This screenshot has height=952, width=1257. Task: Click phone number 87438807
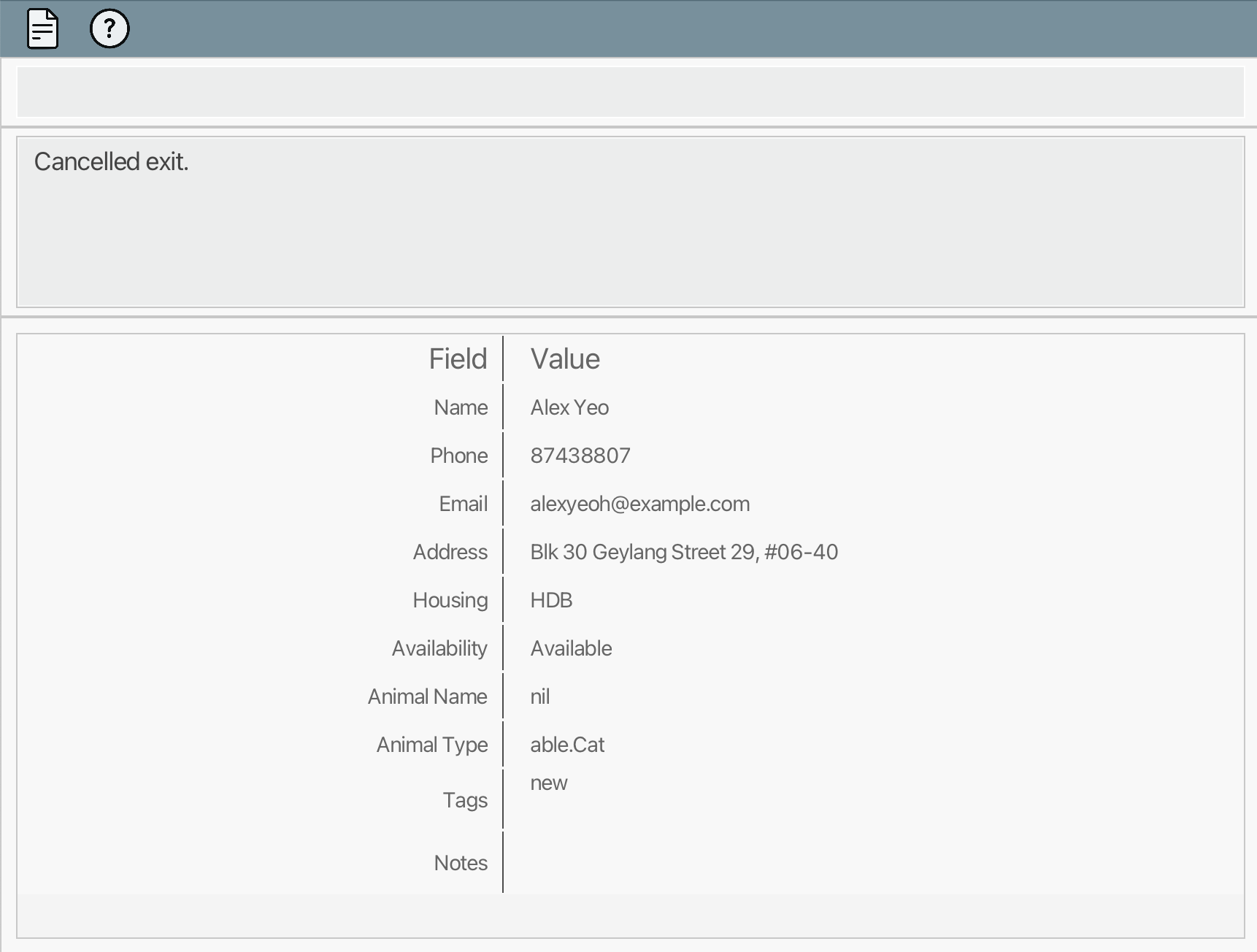(x=580, y=456)
